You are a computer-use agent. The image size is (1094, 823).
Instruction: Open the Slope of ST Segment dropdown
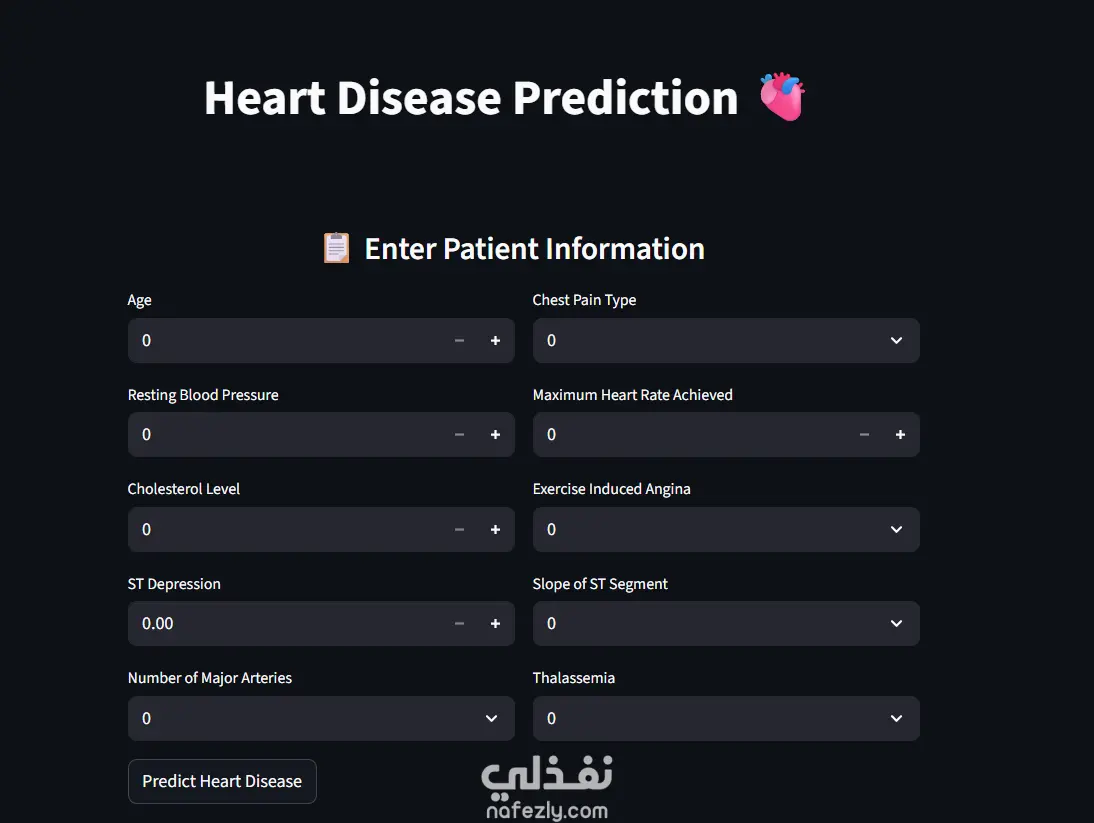725,624
